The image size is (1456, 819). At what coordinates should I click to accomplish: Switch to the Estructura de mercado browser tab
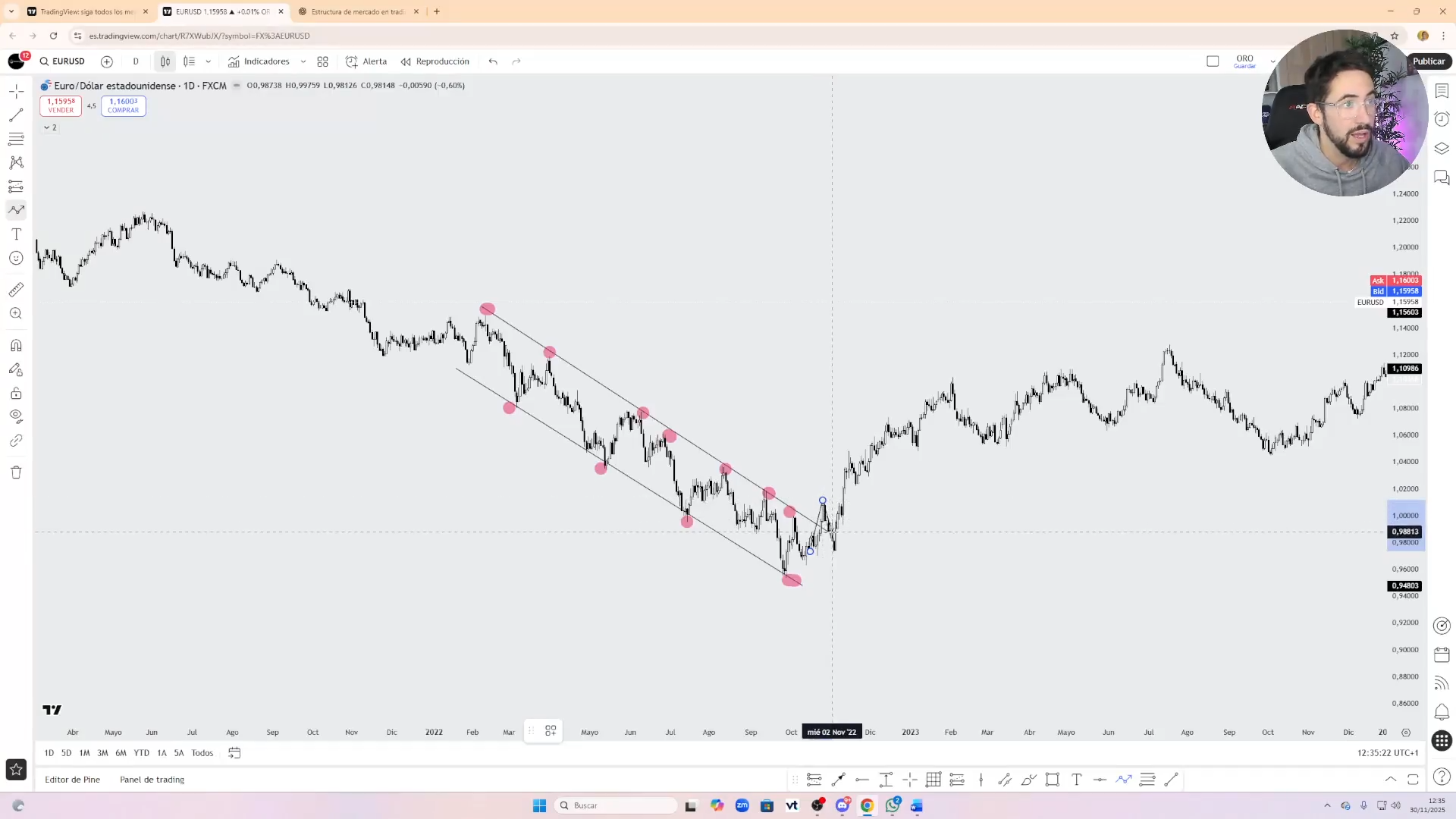click(359, 11)
